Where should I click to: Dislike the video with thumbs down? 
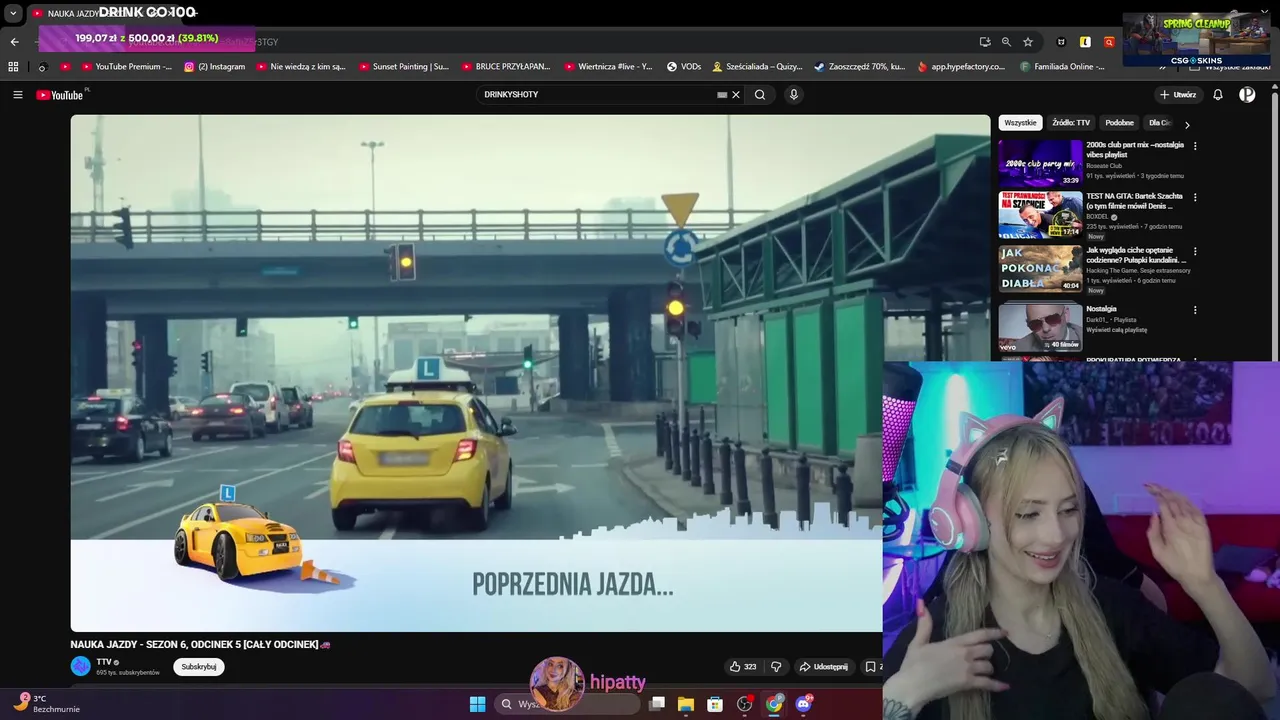click(x=776, y=667)
